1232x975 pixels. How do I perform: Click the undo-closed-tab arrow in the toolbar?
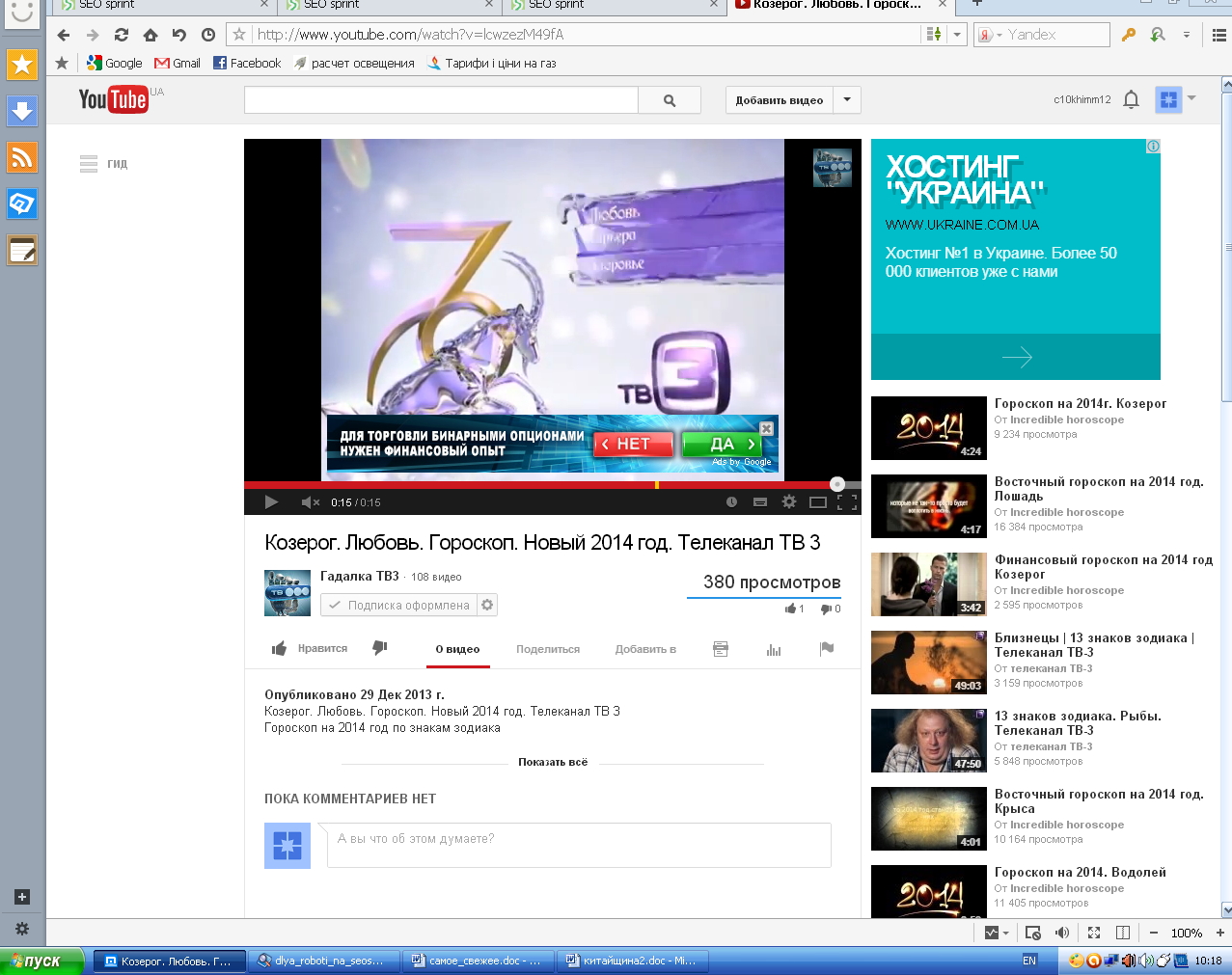(179, 35)
